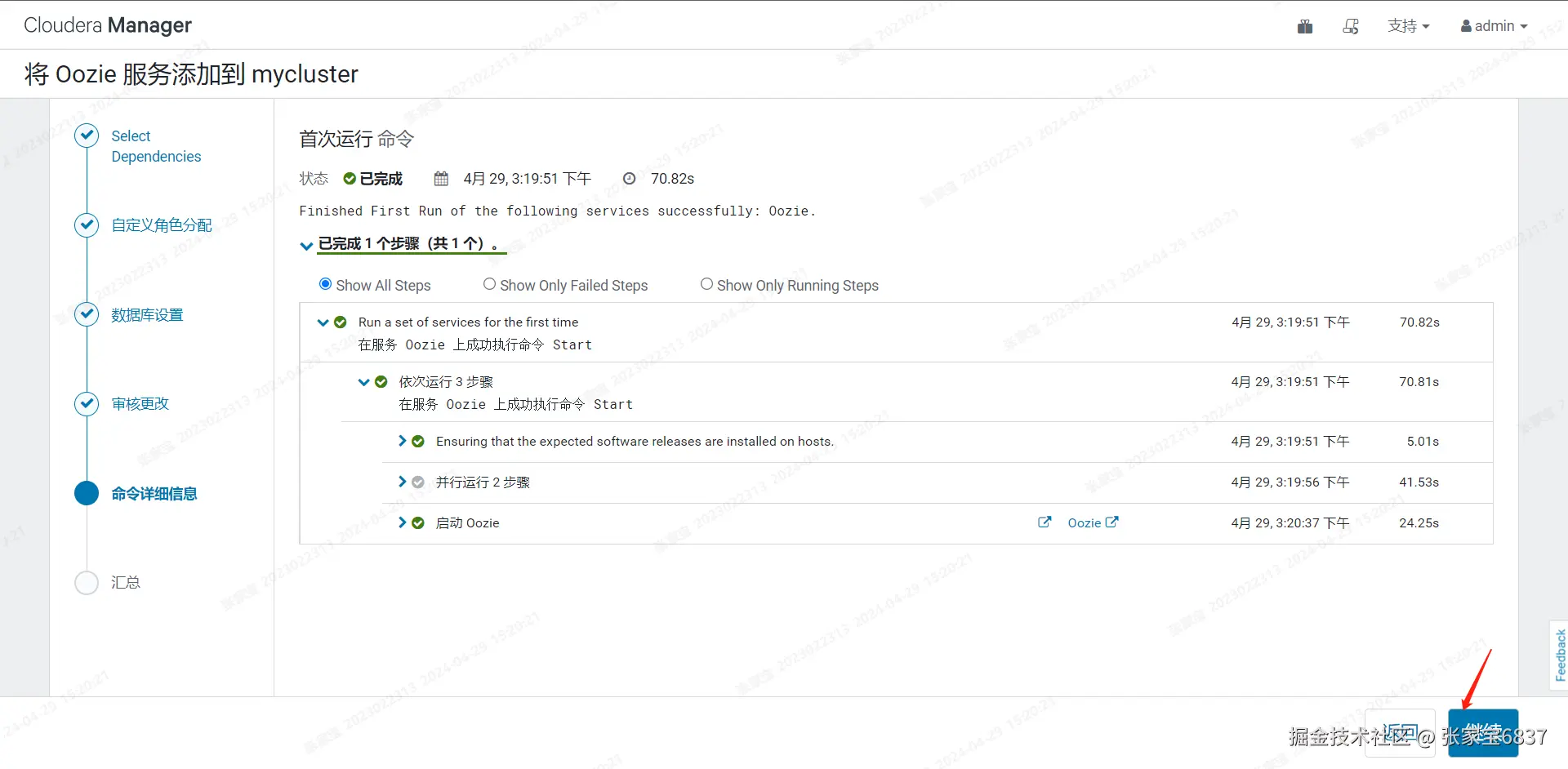Screen dimensions: 1568x769
Task: Collapse the 已完成 1 个步骤 section
Action: tap(306, 245)
